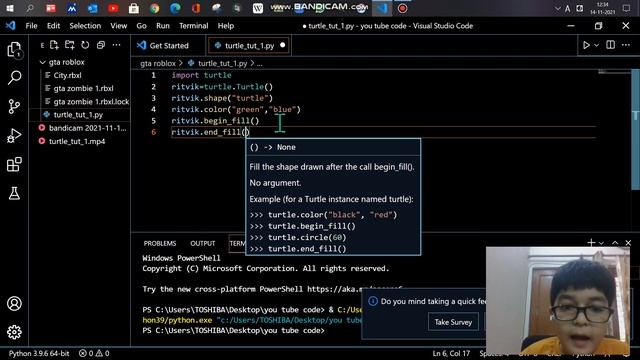Open the Extensions view
The height and width of the screenshot is (360, 640).
click(14, 164)
